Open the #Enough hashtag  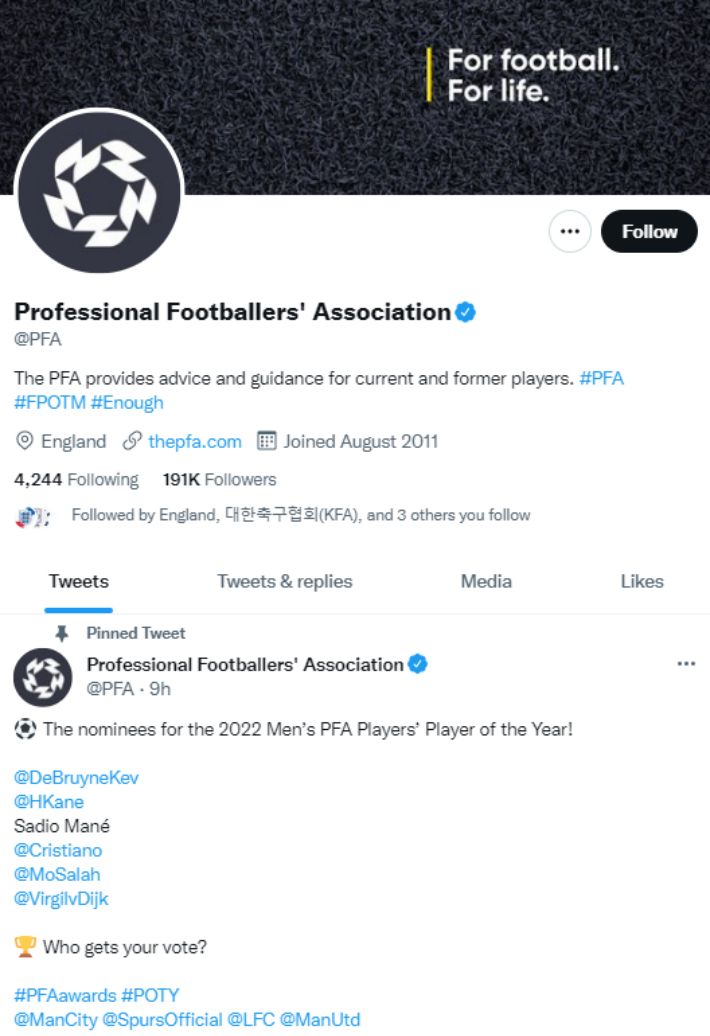[128, 403]
